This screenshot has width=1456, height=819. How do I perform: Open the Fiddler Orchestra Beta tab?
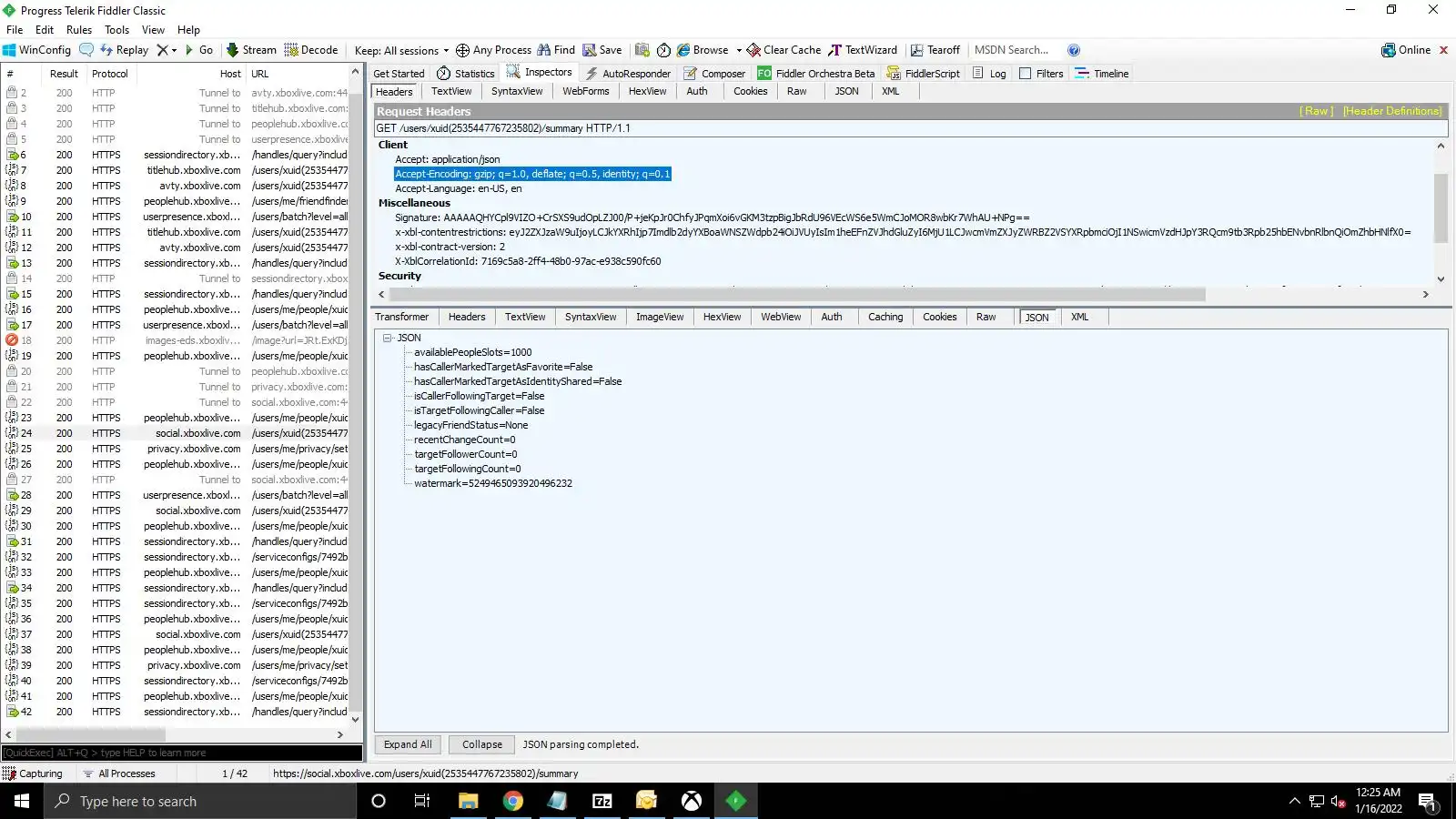pyautogui.click(x=816, y=74)
